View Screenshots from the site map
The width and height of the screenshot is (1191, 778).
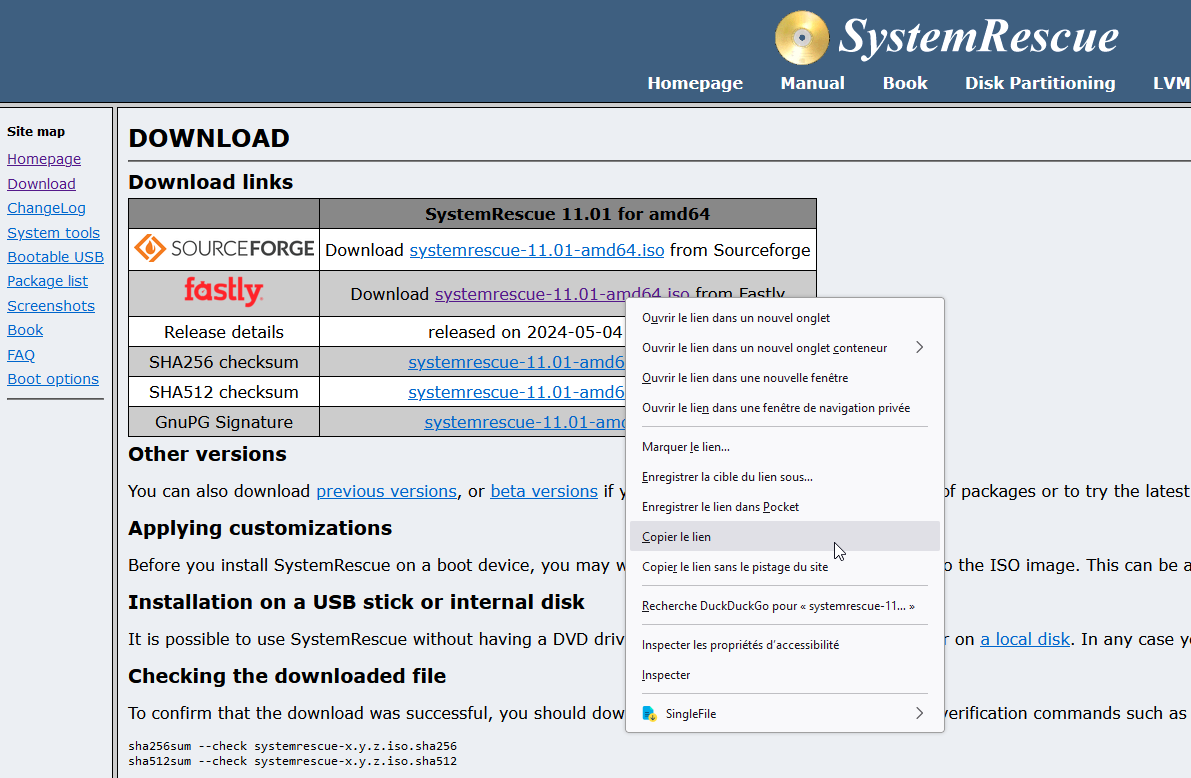51,305
